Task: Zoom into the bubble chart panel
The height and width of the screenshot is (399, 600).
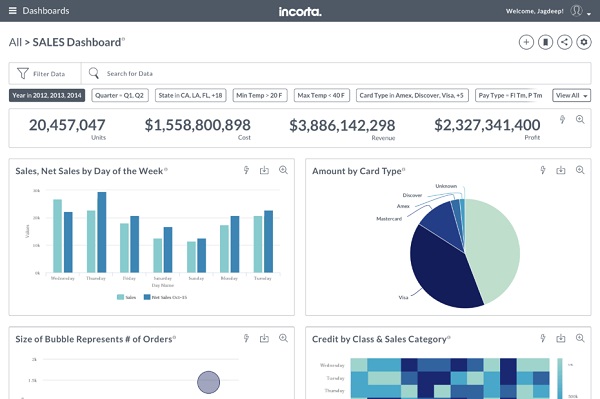Action: (283, 338)
